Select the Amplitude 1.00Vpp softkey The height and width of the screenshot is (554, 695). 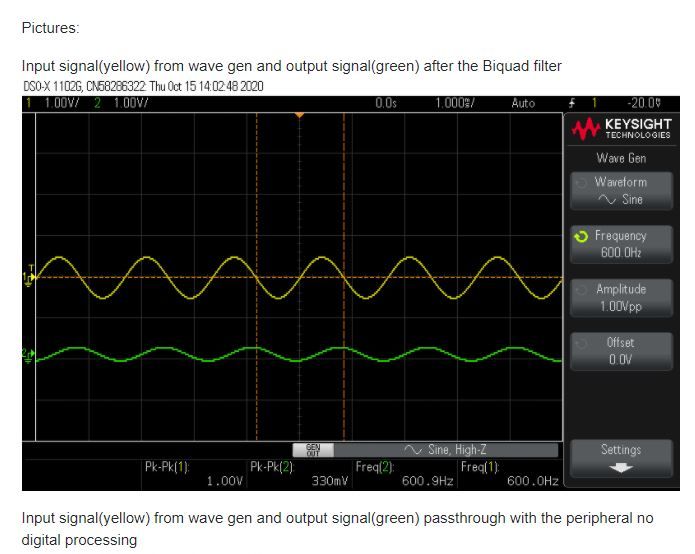point(621,298)
